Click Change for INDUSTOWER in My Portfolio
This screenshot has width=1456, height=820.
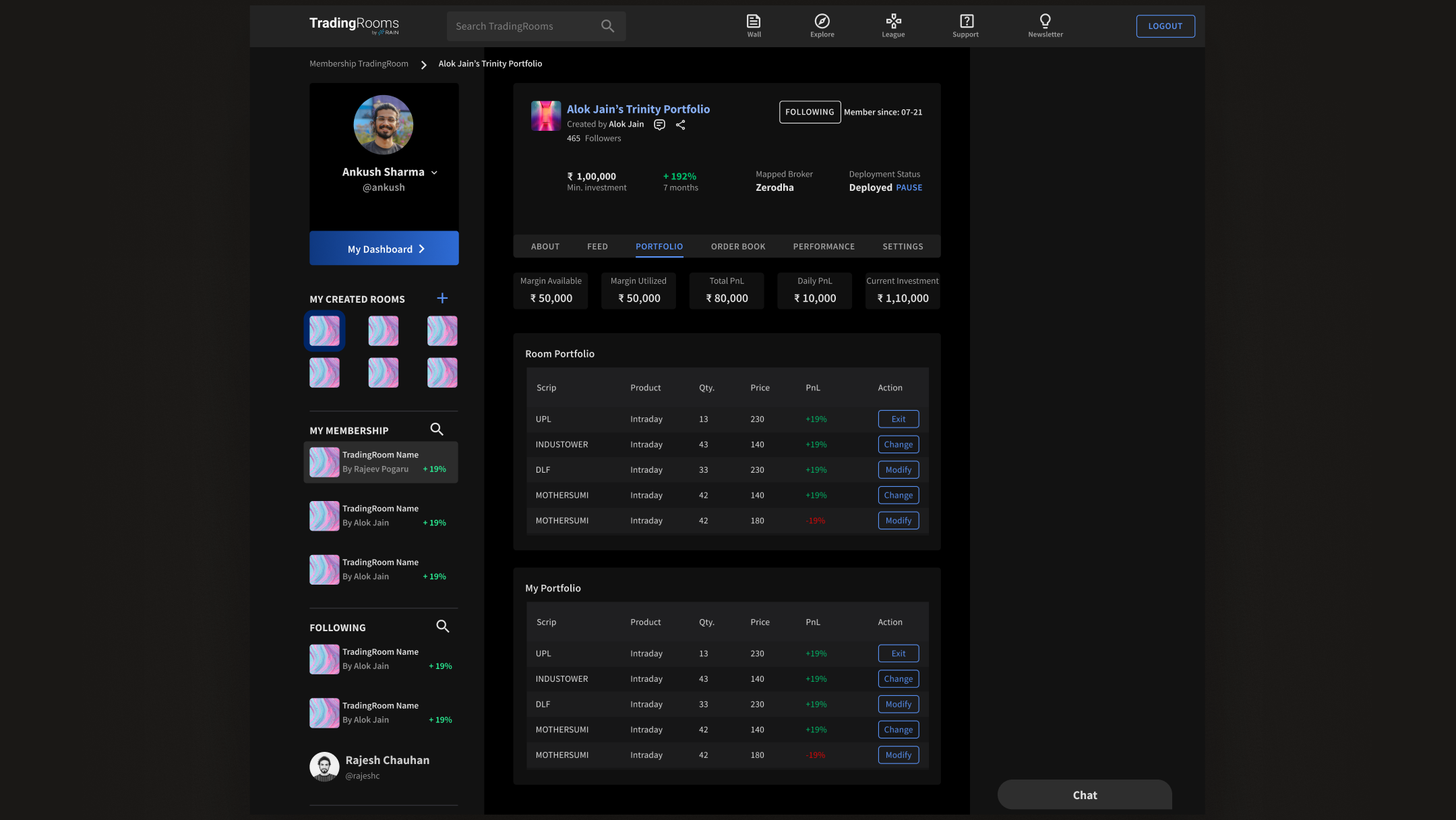tap(899, 679)
